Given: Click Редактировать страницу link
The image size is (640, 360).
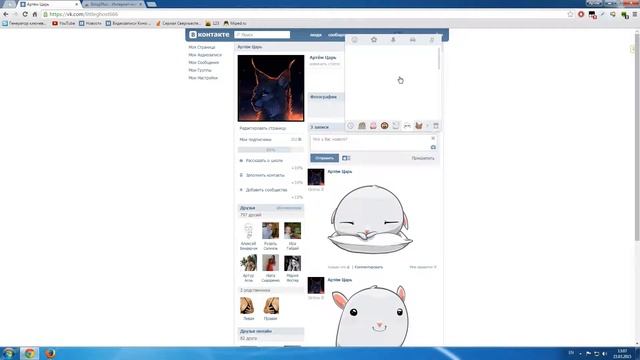Looking at the screenshot, I should (x=262, y=128).
